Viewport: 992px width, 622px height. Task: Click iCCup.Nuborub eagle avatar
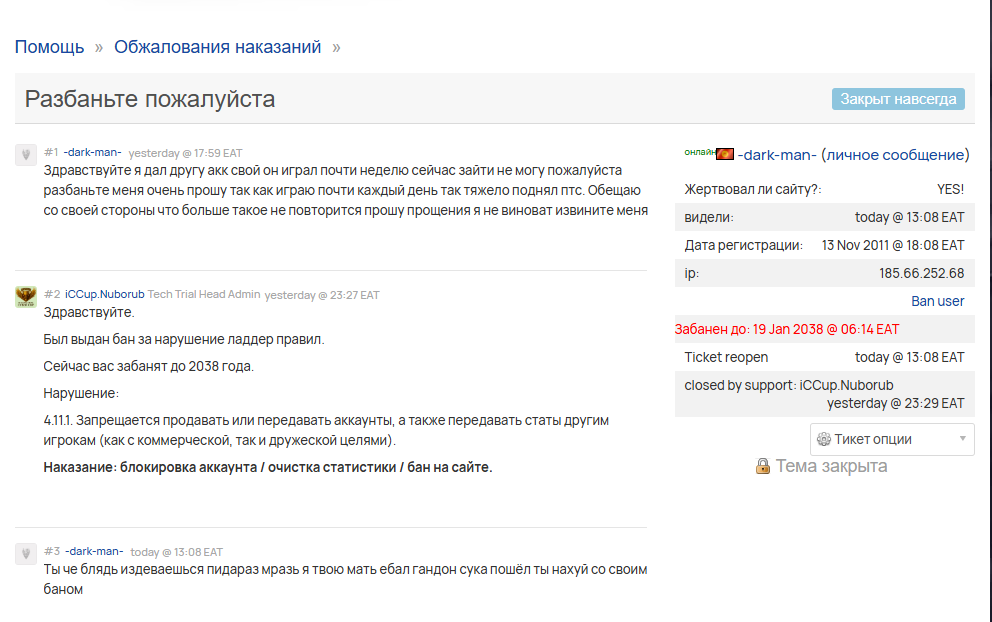26,296
